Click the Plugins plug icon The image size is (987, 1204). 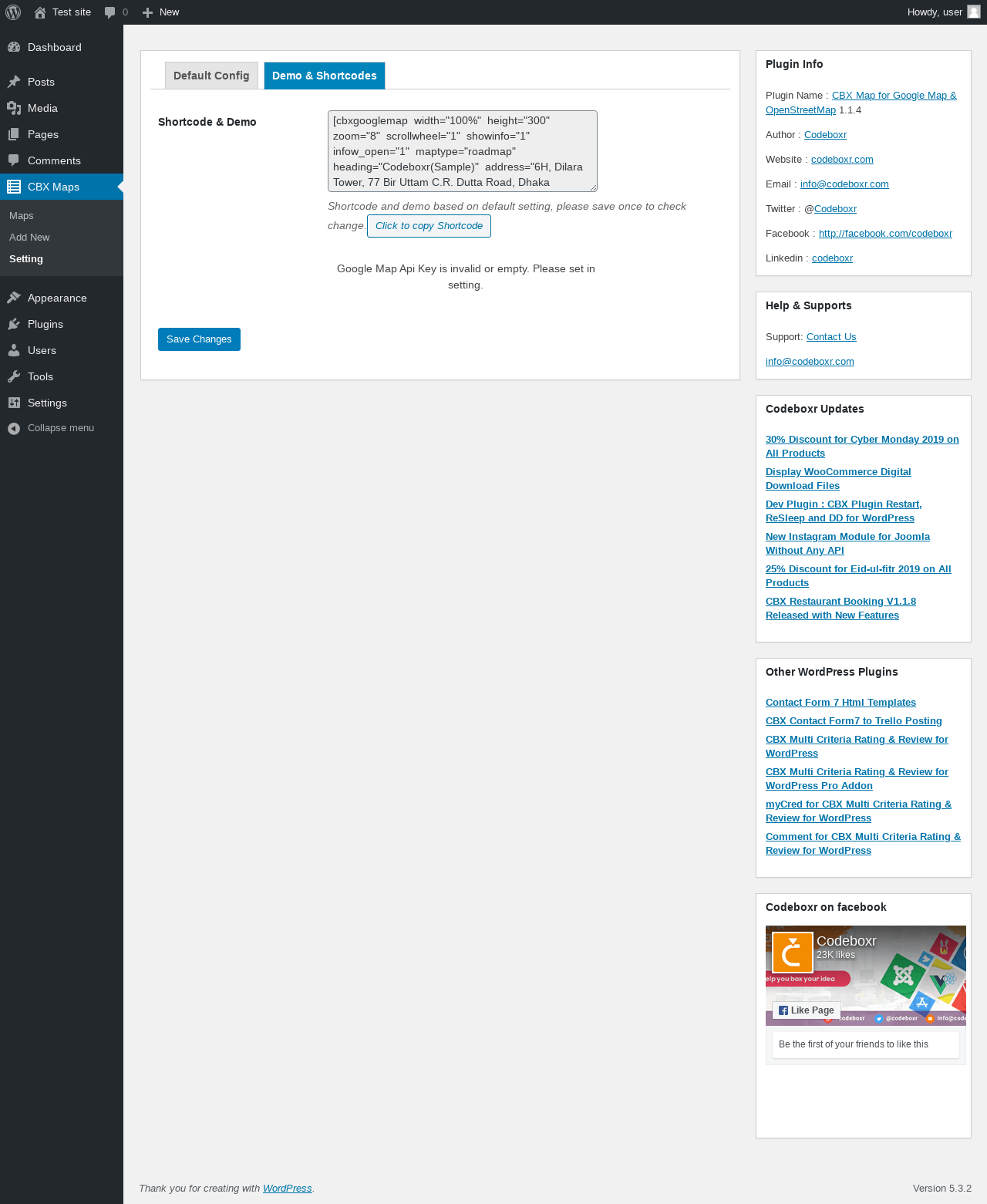coord(14,324)
